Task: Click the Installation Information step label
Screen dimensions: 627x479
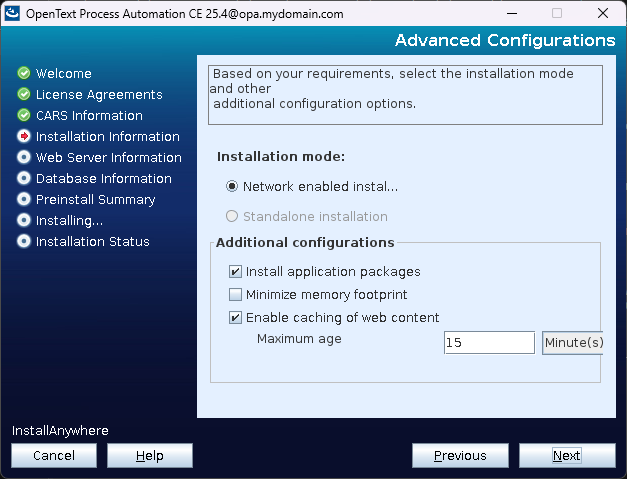Action: 108,136
